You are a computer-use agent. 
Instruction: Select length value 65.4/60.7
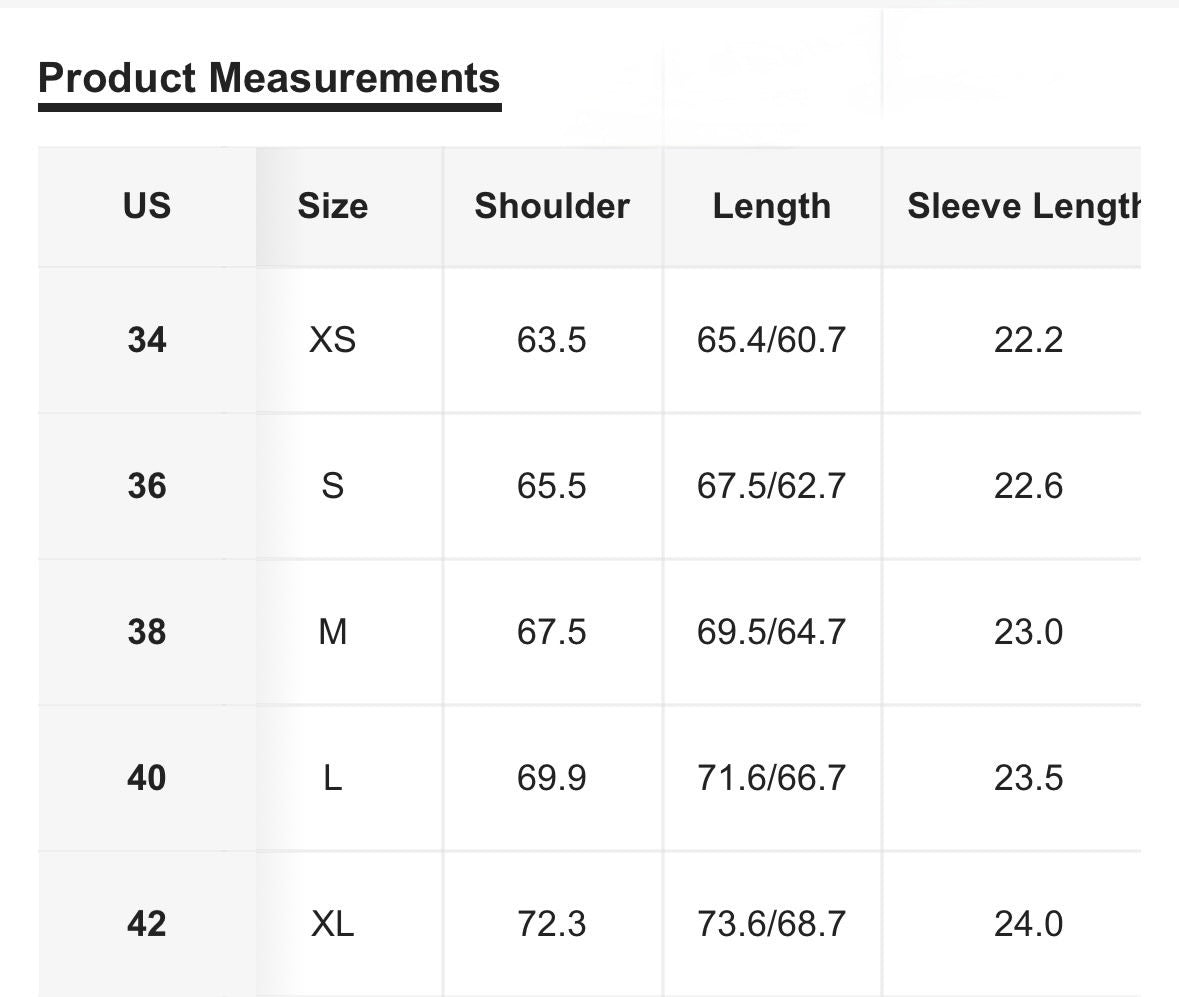(x=771, y=341)
